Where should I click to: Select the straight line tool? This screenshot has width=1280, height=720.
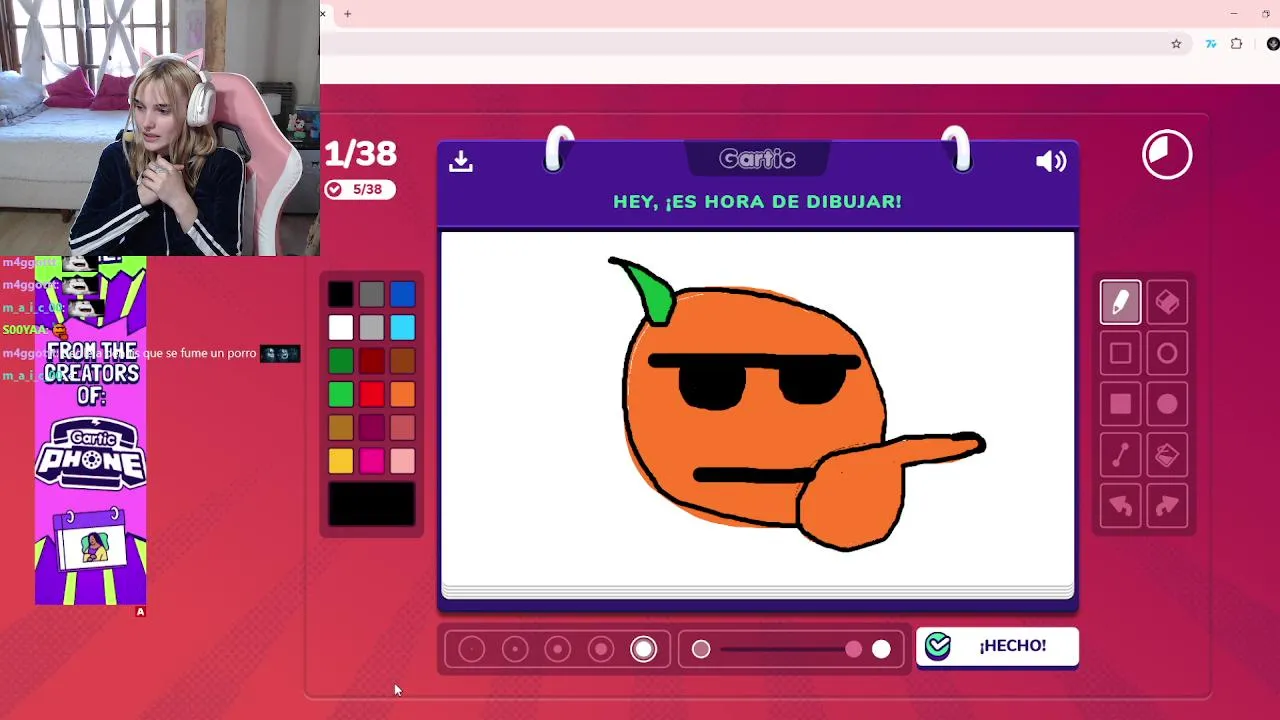click(x=1120, y=455)
